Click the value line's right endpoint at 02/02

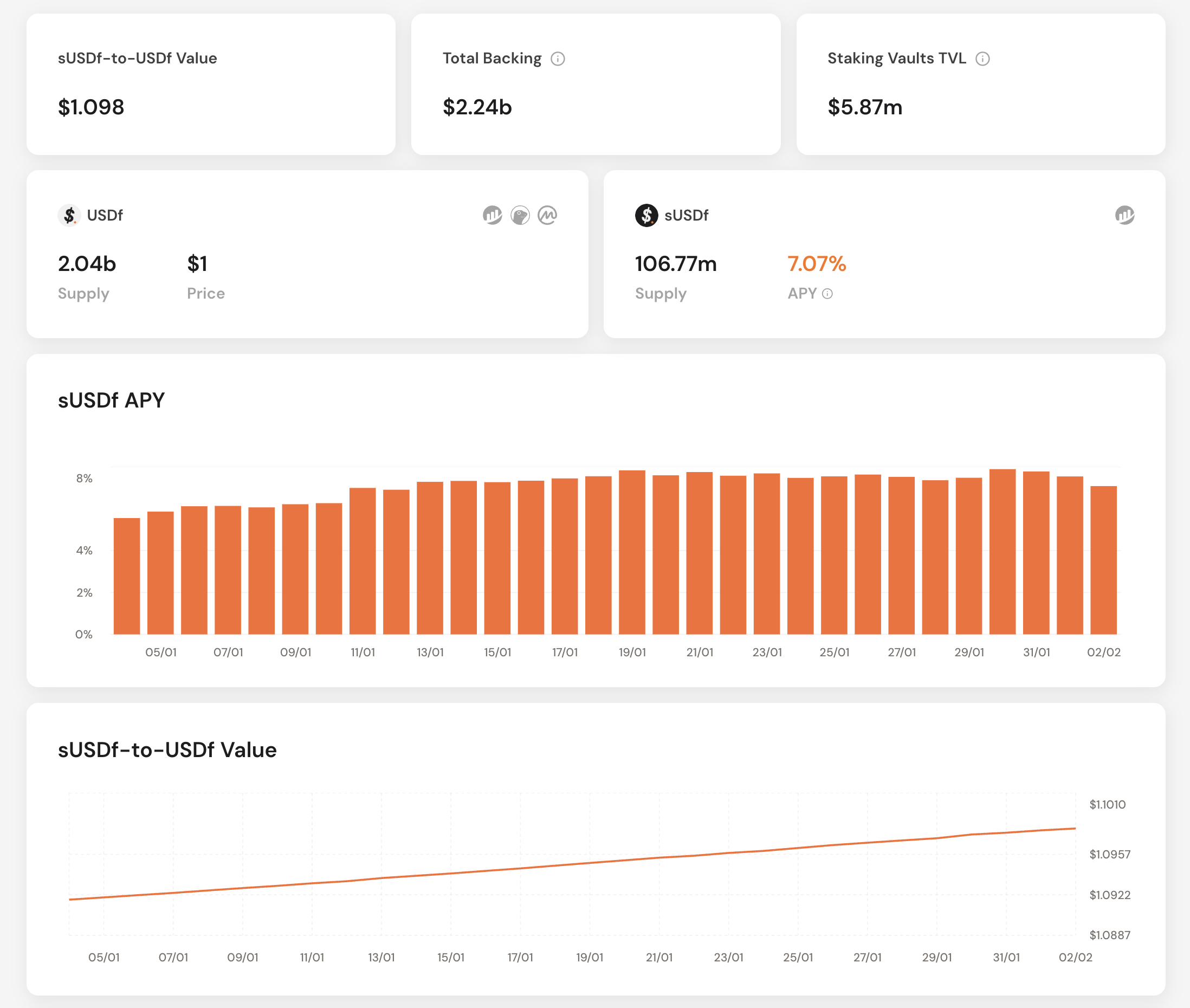pyautogui.click(x=1075, y=828)
